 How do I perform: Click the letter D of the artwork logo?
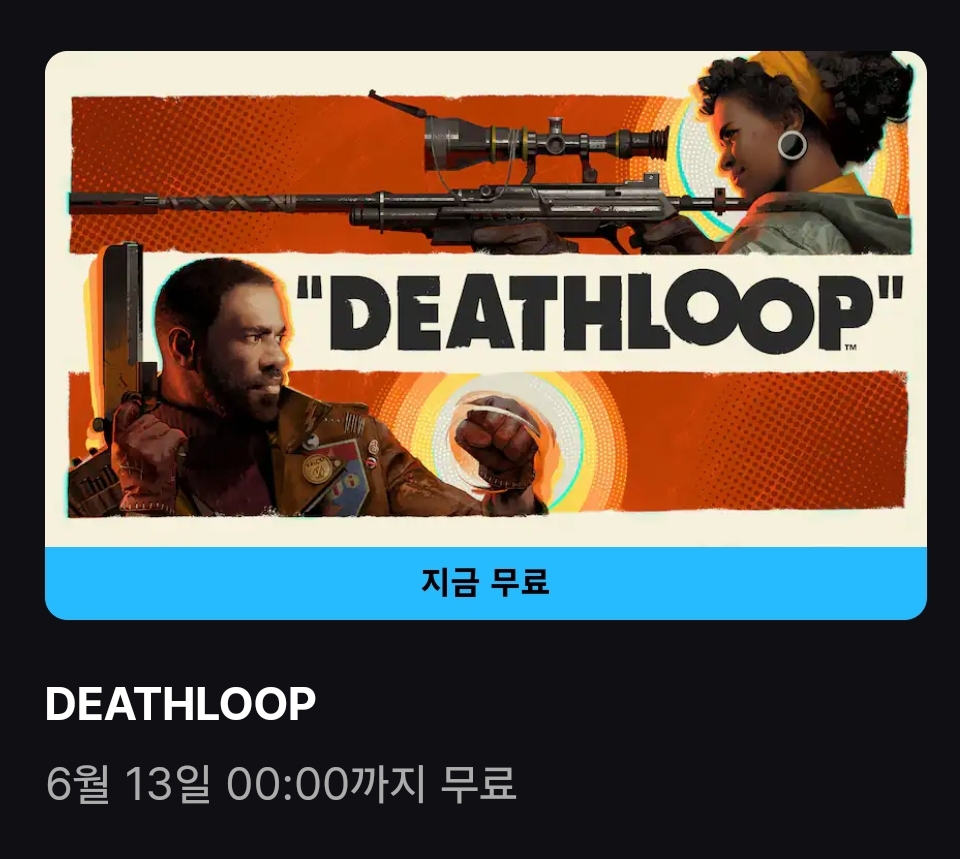(x=361, y=313)
